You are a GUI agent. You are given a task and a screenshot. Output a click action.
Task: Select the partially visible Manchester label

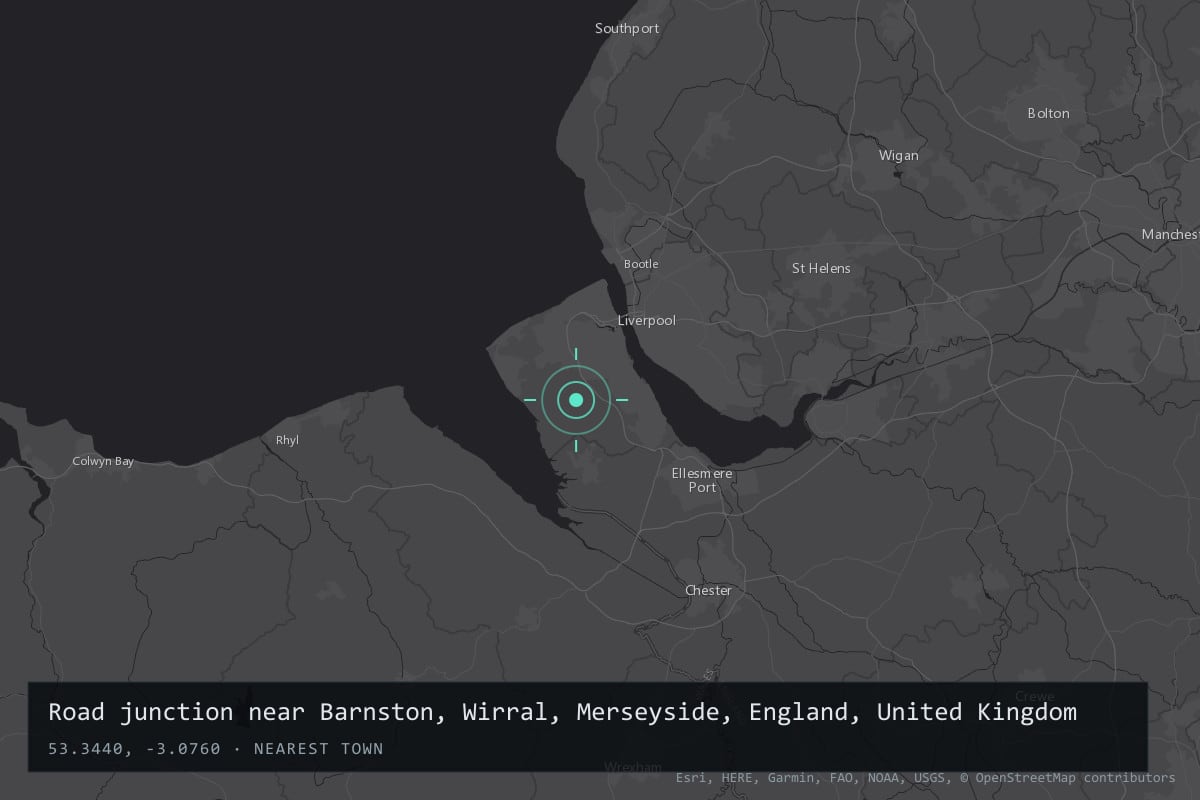(x=1170, y=234)
